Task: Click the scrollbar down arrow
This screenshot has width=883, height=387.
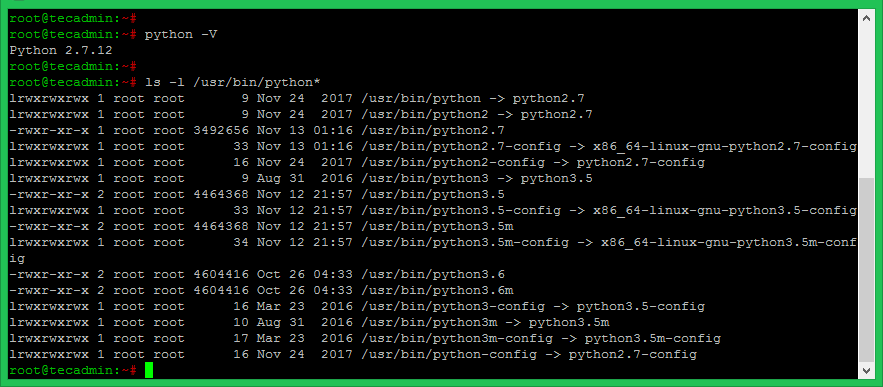Action: coord(867,371)
